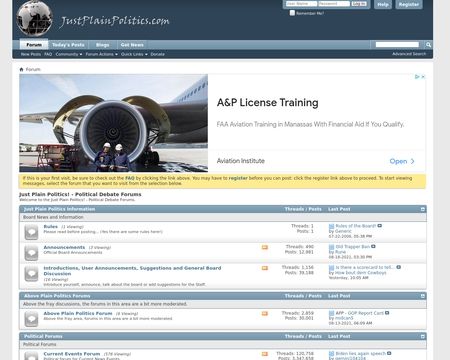Image resolution: width=450 pixels, height=360 pixels.
Task: Open A&P License Training ad headline
Action: pos(267,103)
